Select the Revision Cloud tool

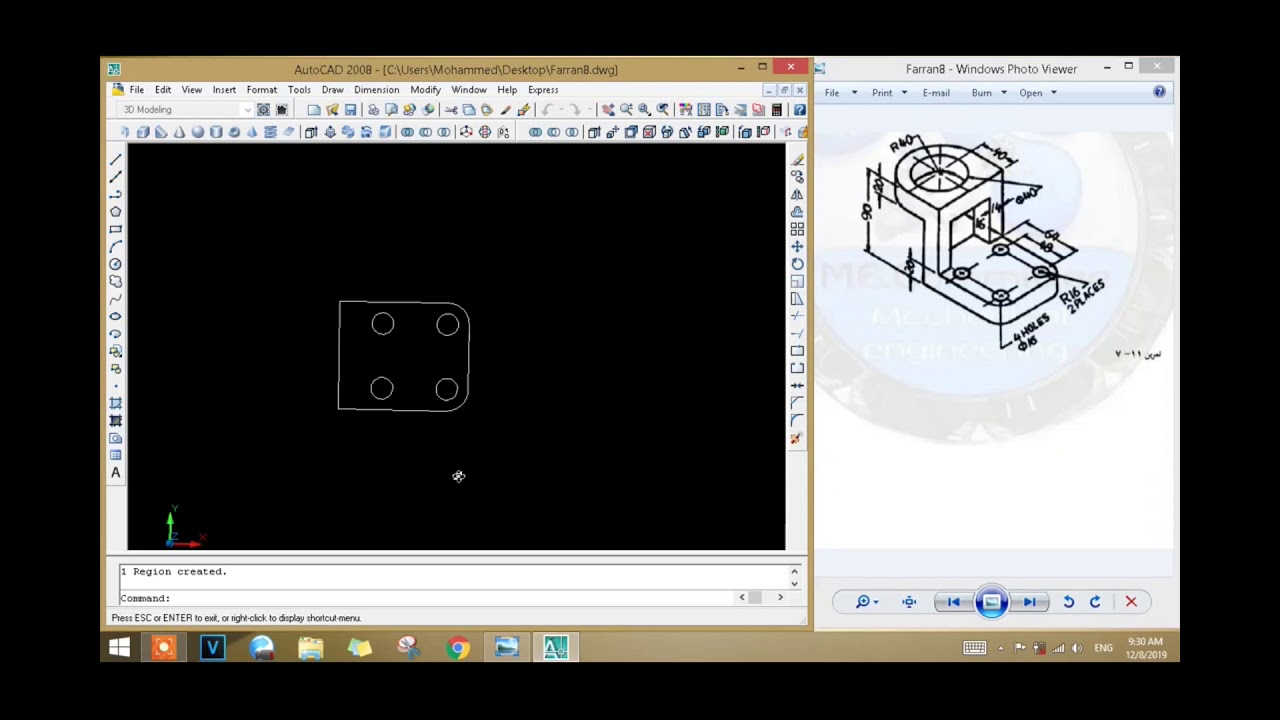point(115,282)
